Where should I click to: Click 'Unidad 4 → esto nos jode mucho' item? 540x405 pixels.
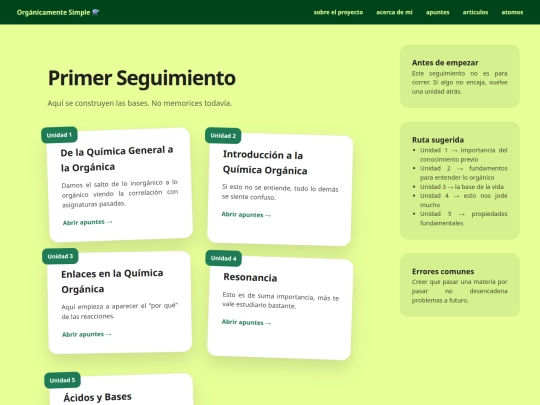point(463,200)
